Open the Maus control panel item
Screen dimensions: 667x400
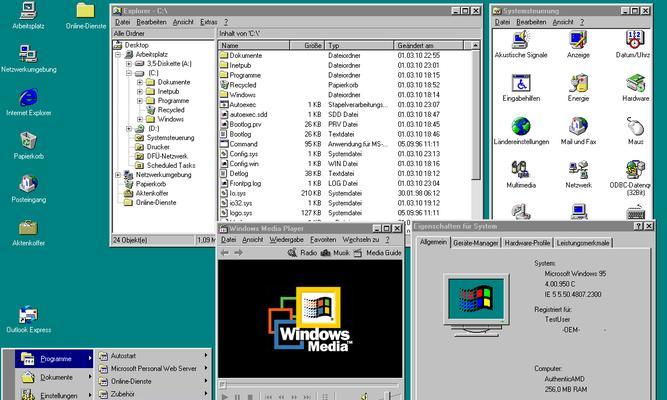635,131
